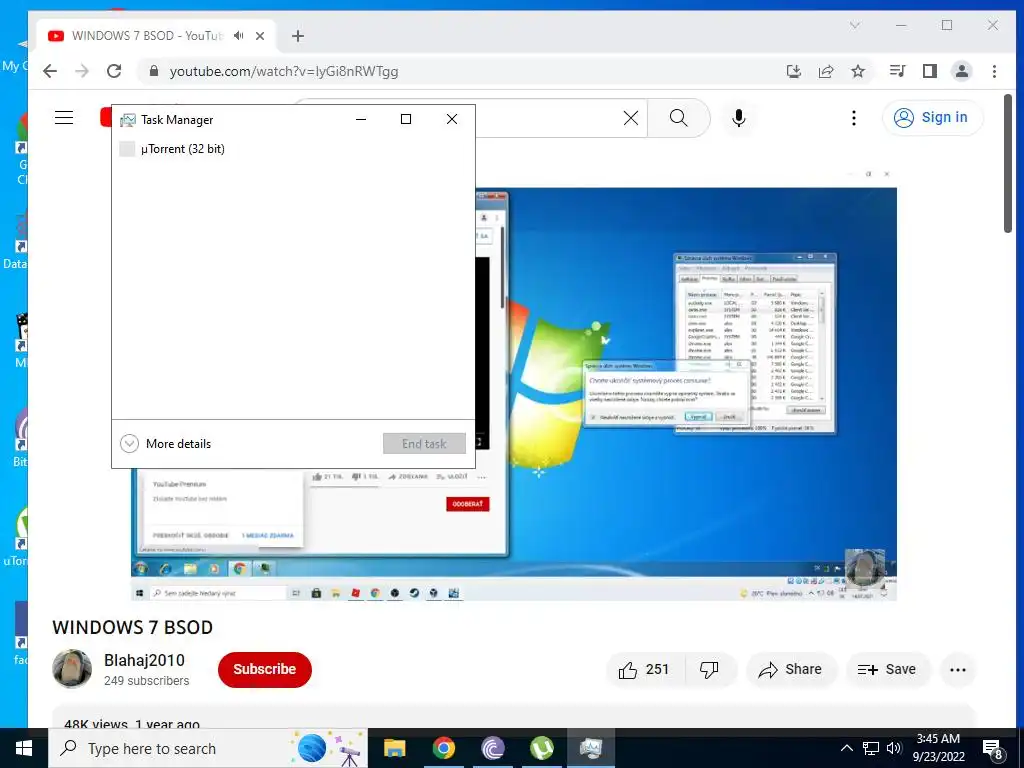Open the volume control in the tray
This screenshot has height=768, width=1024.
tap(894, 748)
